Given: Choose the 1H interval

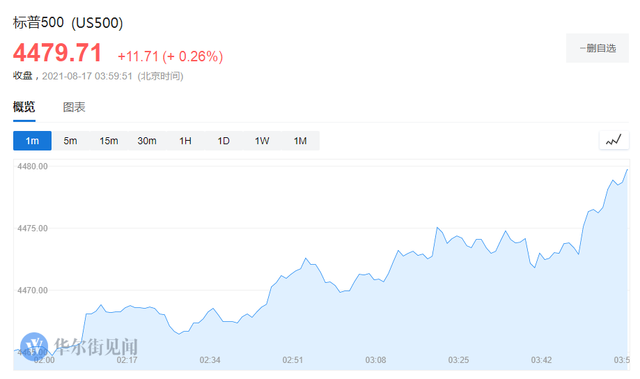Looking at the screenshot, I should click(x=185, y=141).
